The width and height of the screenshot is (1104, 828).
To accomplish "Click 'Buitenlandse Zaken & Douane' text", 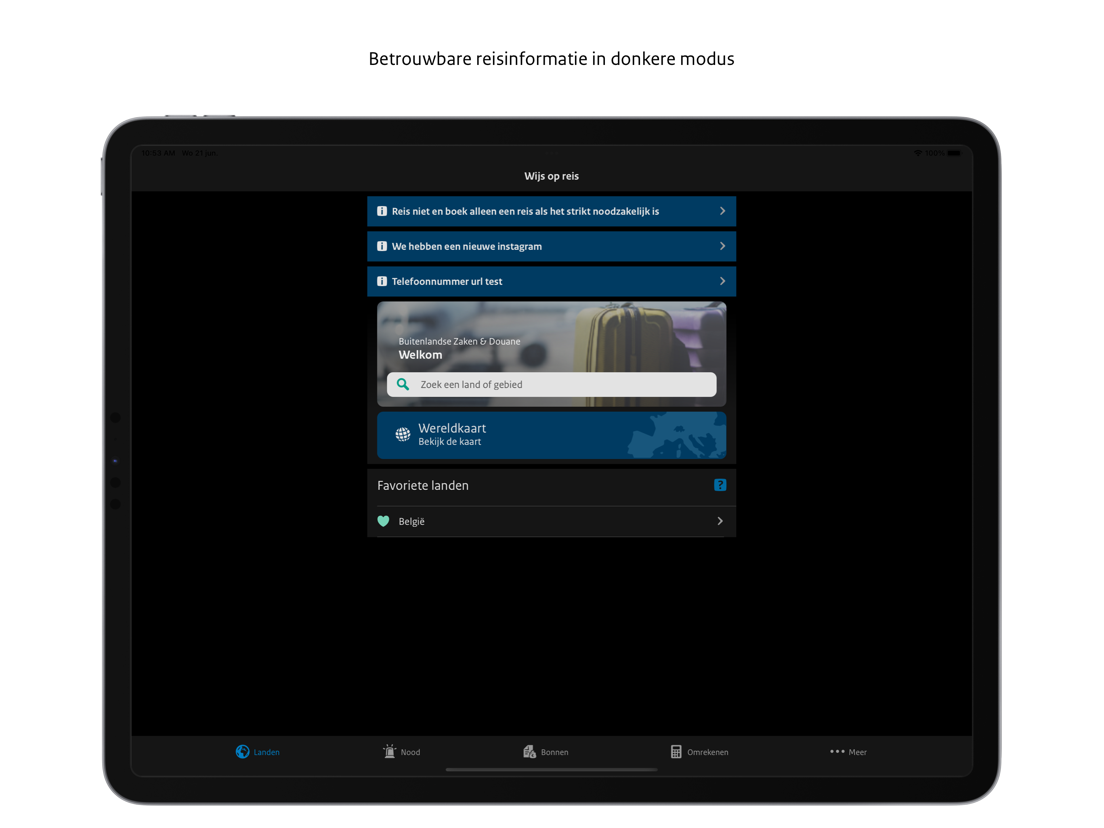I will click(x=459, y=341).
